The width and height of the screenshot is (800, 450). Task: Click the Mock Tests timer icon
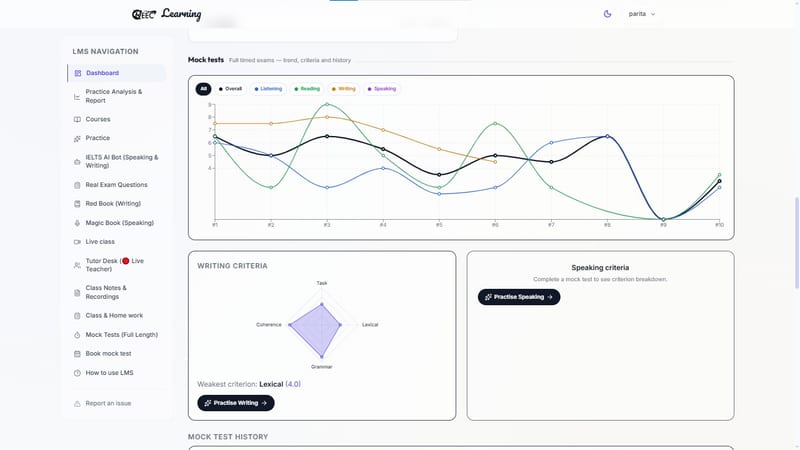point(77,335)
